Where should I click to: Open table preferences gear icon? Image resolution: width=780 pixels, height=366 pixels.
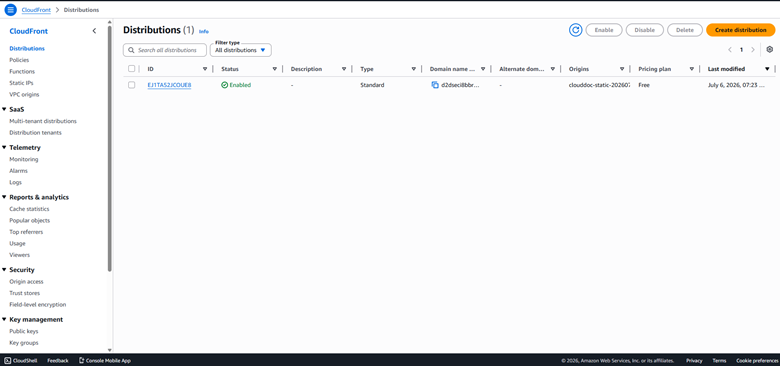pyautogui.click(x=770, y=50)
